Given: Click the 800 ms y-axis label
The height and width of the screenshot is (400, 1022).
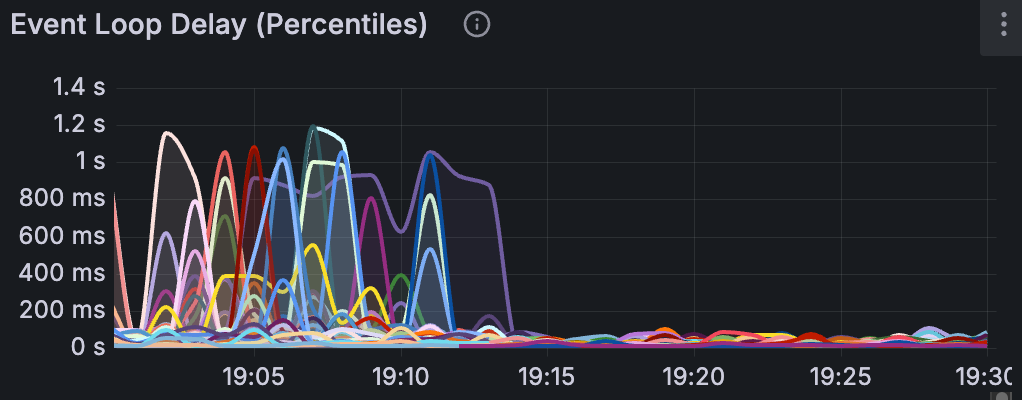Looking at the screenshot, I should pyautogui.click(x=62, y=198).
